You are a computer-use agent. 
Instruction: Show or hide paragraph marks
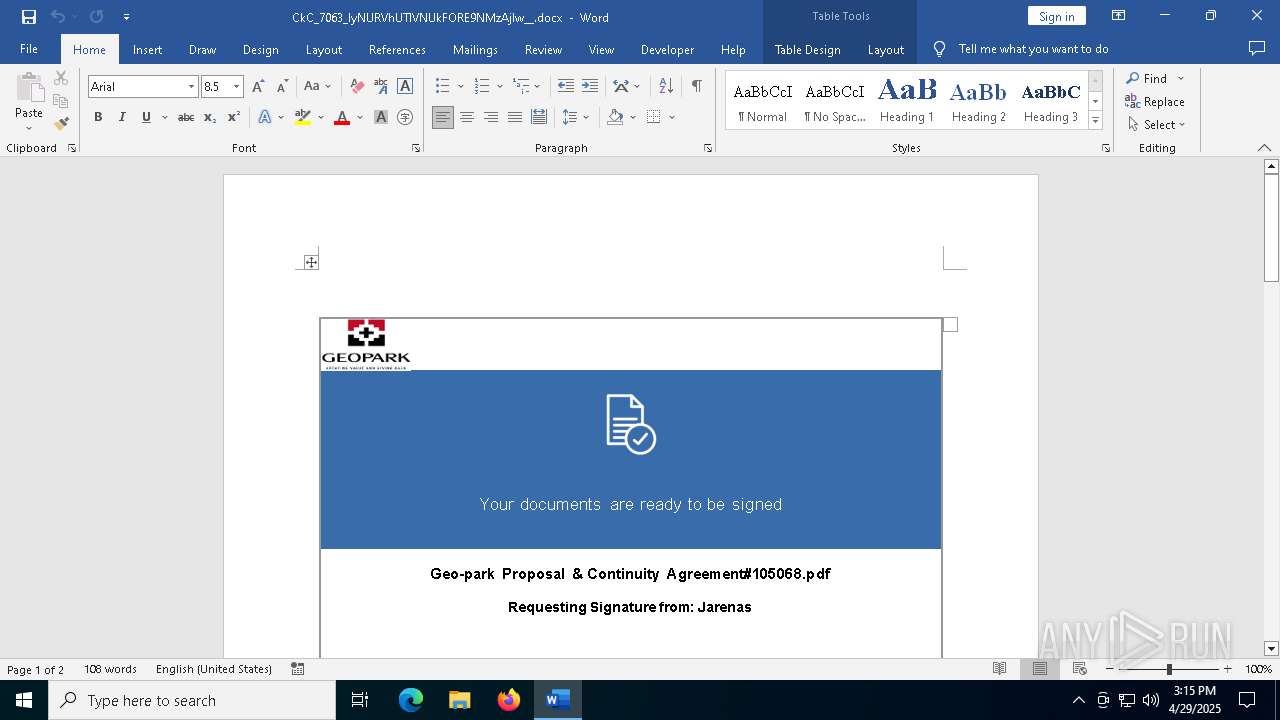click(x=696, y=87)
